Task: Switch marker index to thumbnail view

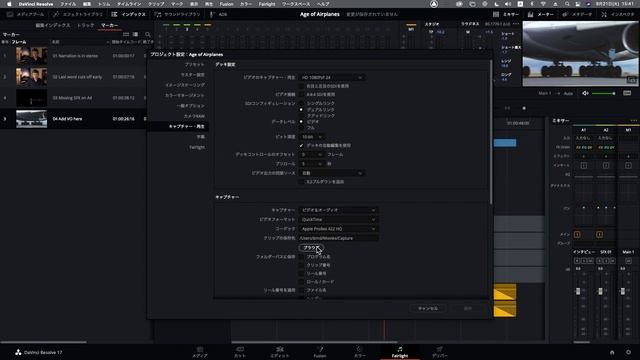Action: [126, 34]
